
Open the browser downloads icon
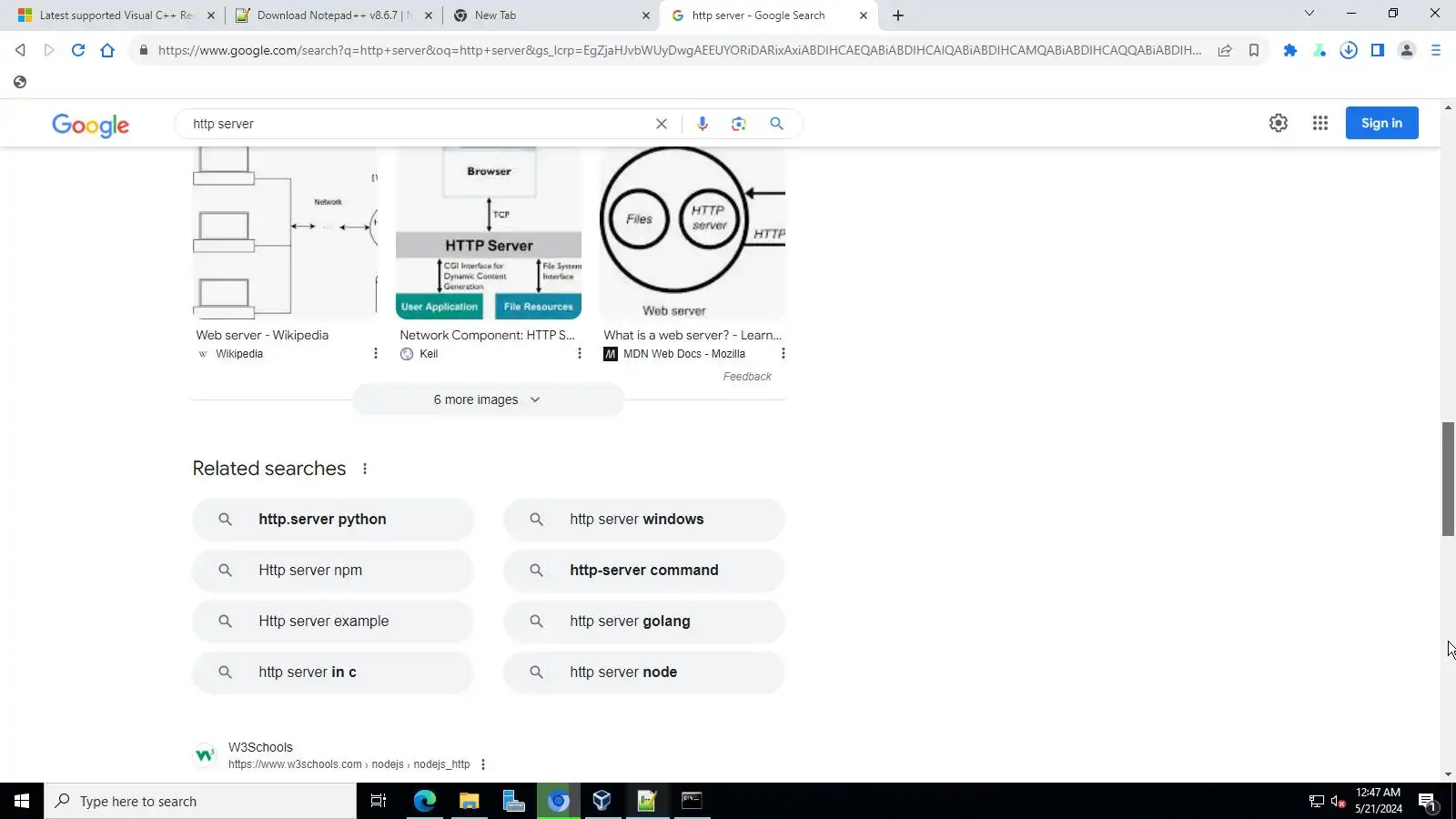1349,50
